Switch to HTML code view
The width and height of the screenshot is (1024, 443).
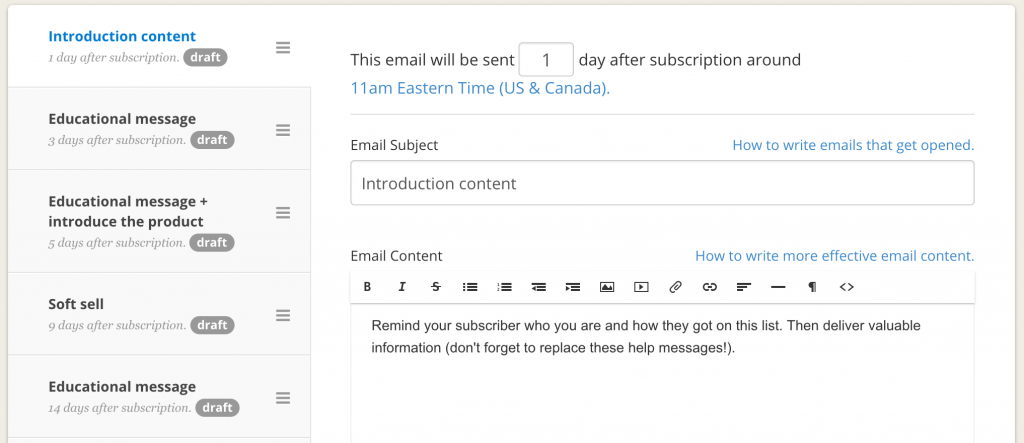click(846, 287)
